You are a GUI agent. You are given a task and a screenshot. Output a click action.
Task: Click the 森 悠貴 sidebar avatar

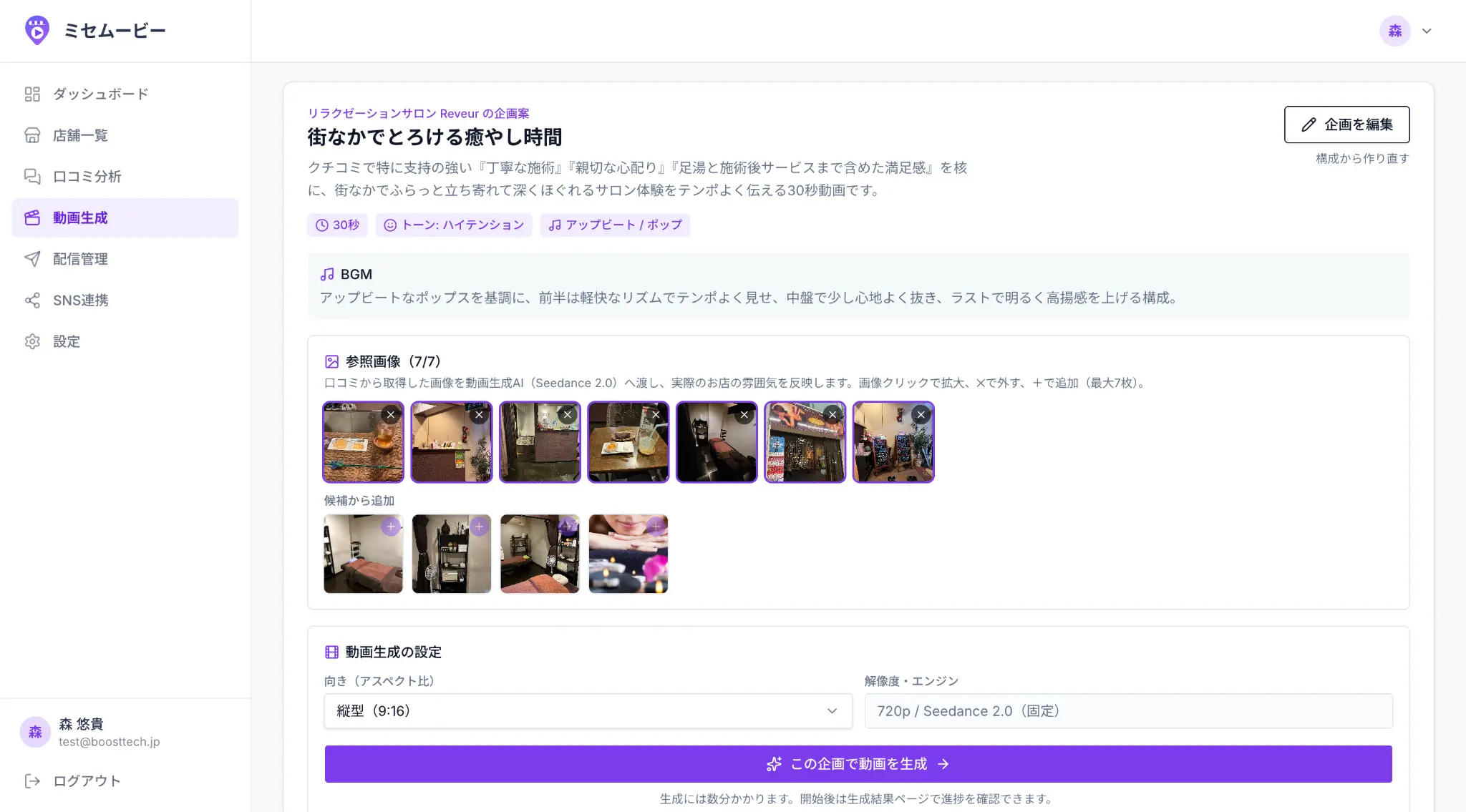point(35,732)
